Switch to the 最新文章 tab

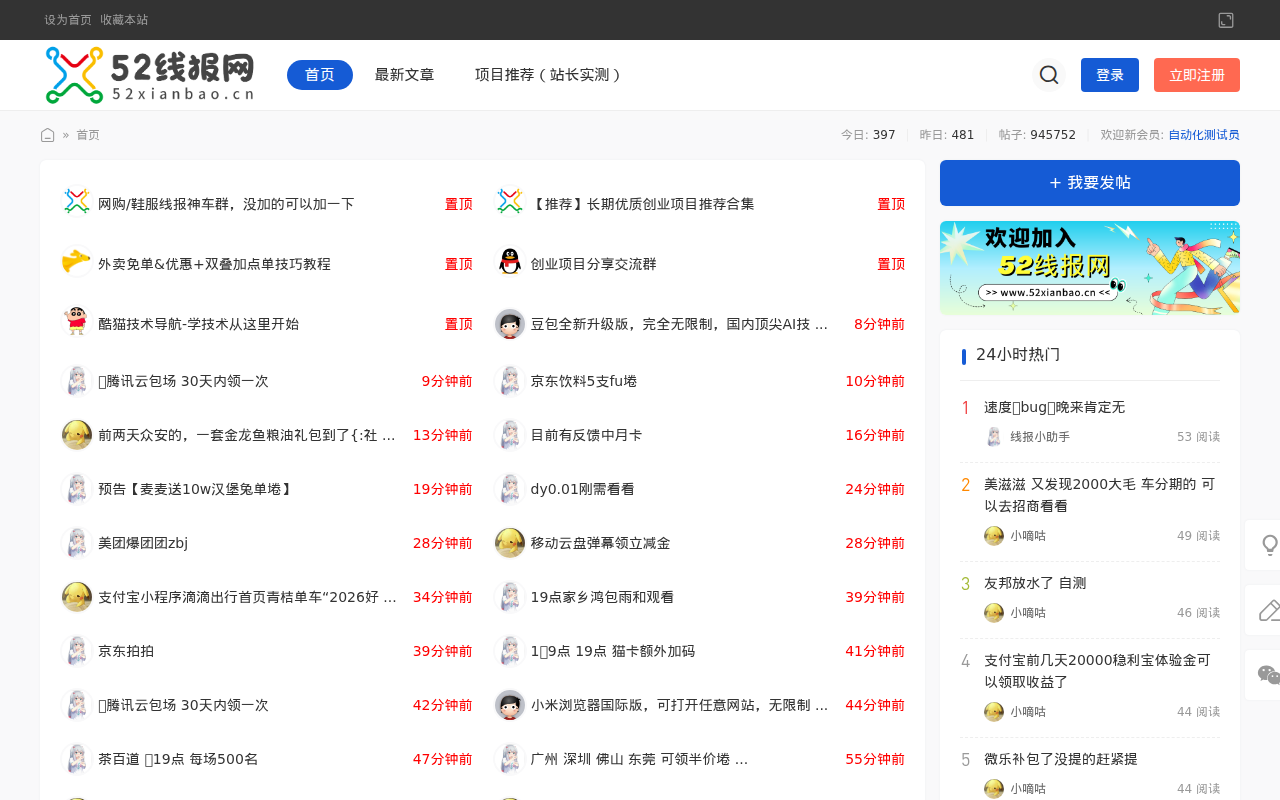click(404, 74)
